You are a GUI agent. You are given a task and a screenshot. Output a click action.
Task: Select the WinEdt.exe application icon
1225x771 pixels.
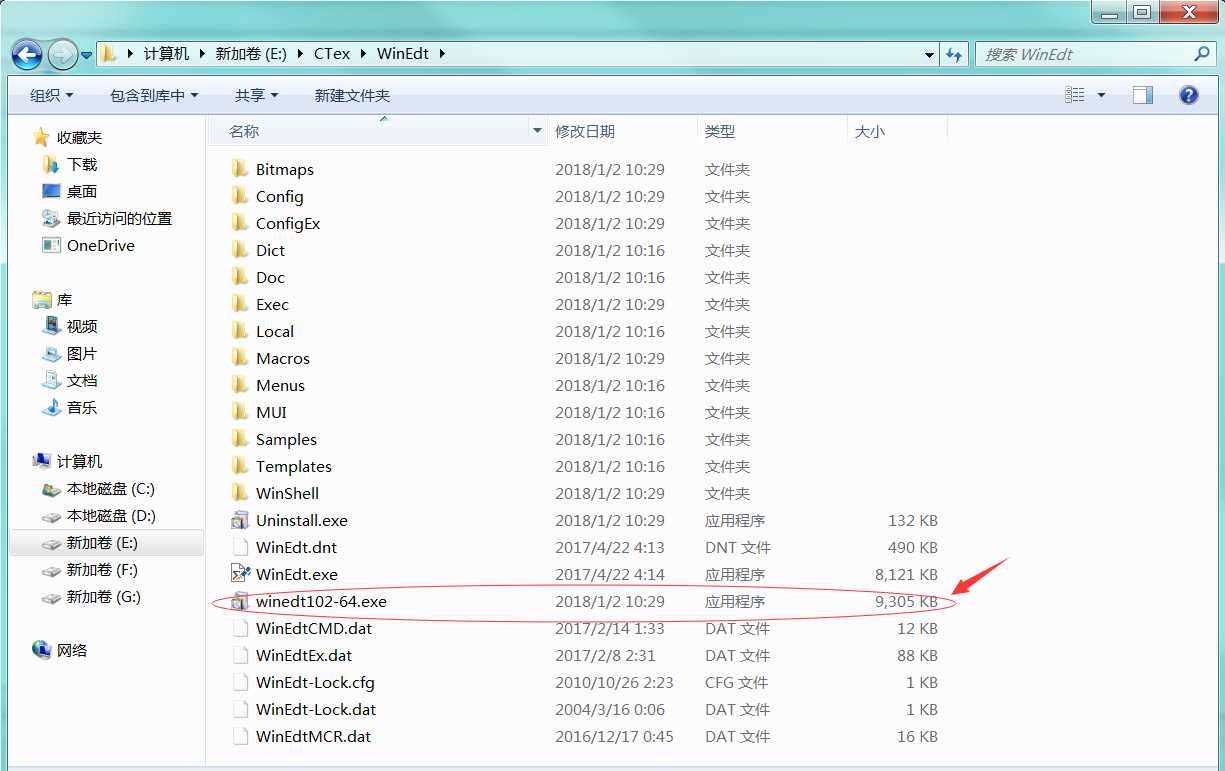[240, 574]
